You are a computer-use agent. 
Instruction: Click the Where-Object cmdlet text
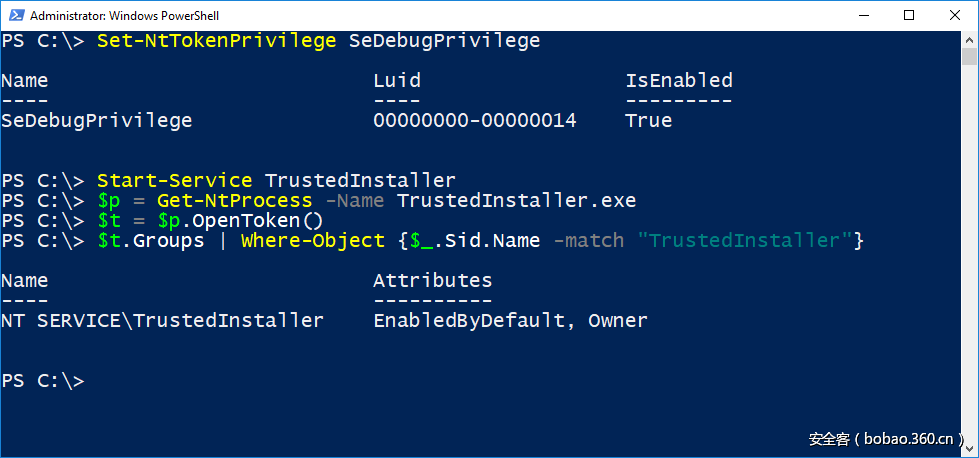pos(312,241)
